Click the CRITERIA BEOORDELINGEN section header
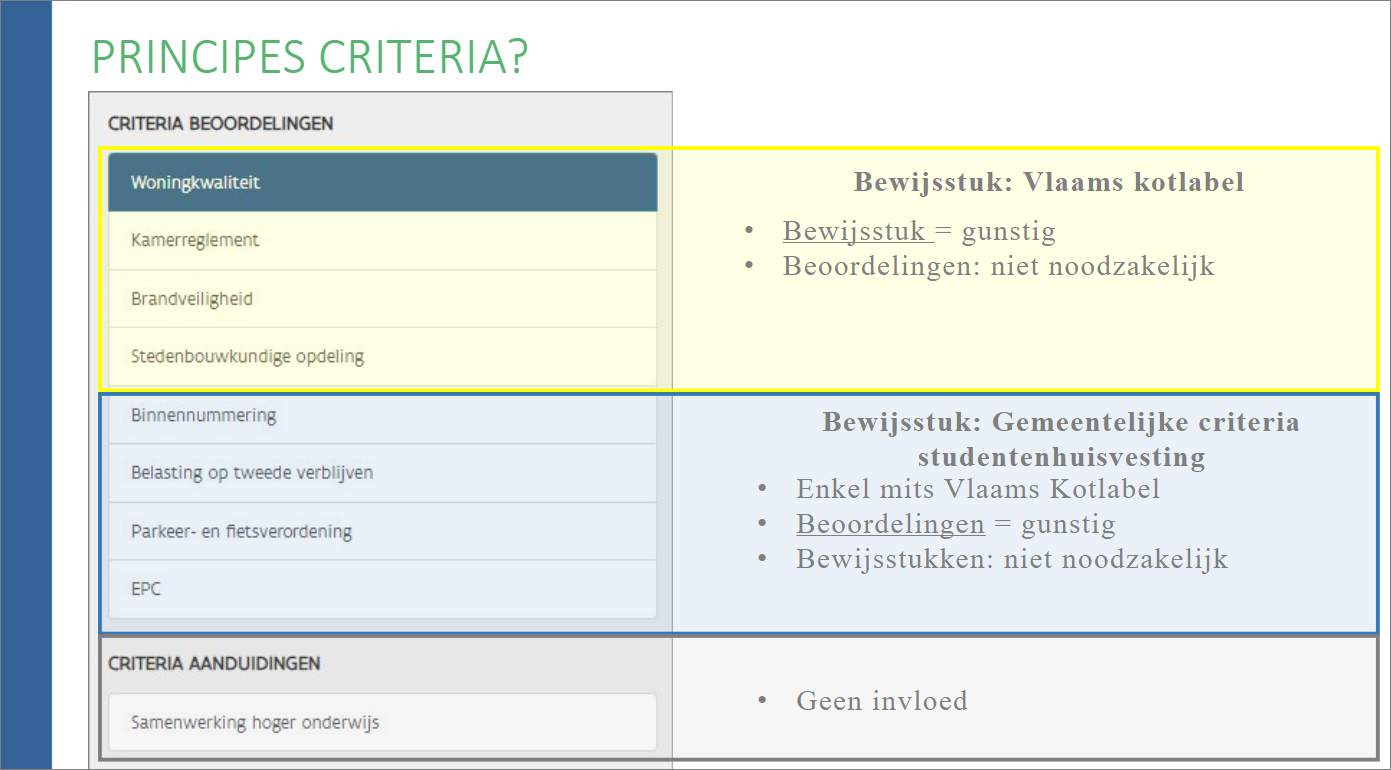Image resolution: width=1391 pixels, height=770 pixels. pos(221,124)
